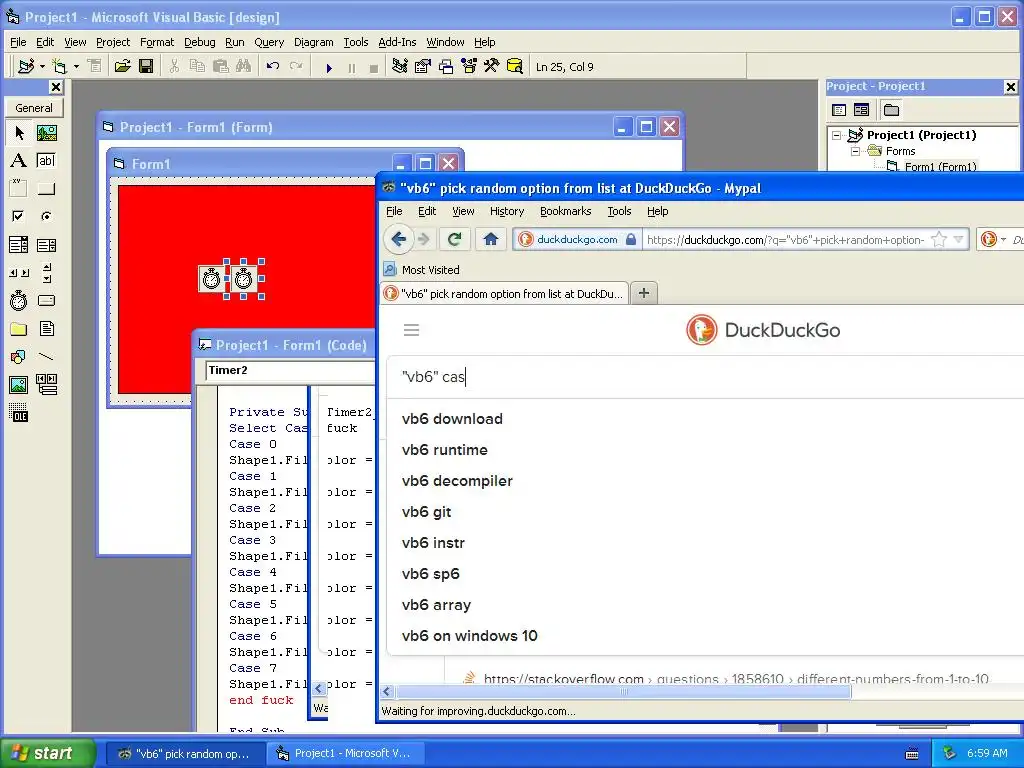The image size is (1024, 768).
Task: Select the ComboBox tool in the toolbox
Action: 19,245
